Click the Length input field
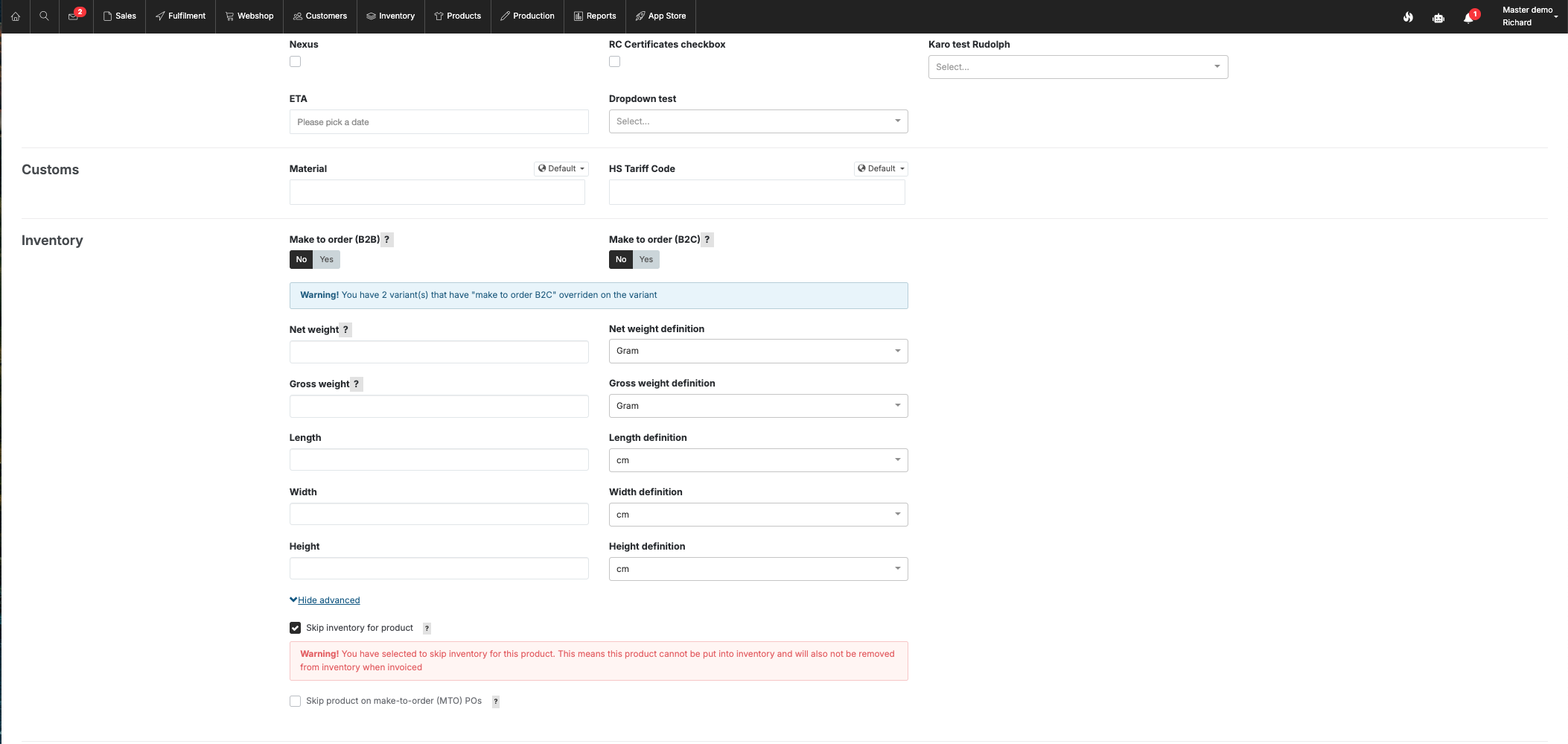Image resolution: width=1568 pixels, height=744 pixels. click(439, 460)
